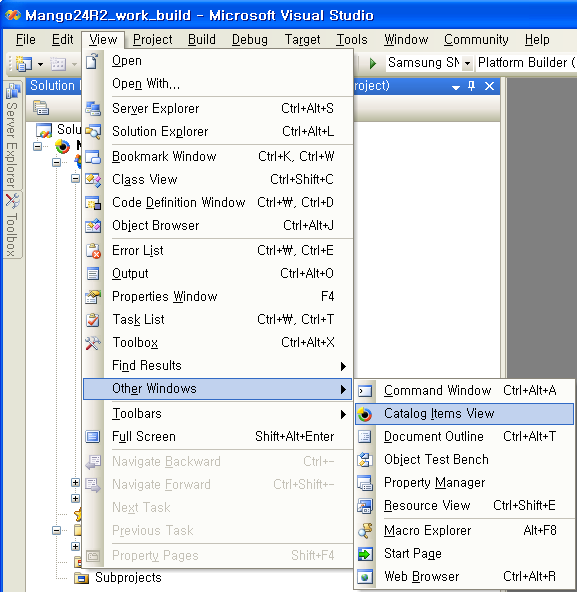Close the Solution Explorer panel
577x592 pixels.
coord(489,86)
